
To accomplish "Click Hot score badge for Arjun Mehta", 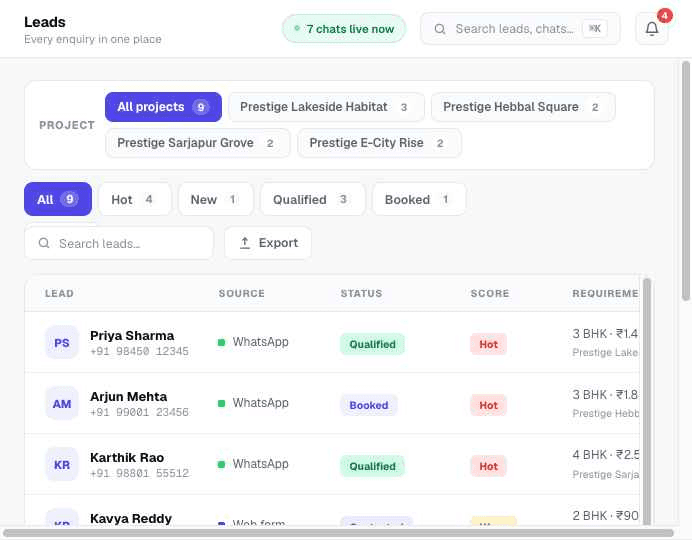I will click(488, 405).
